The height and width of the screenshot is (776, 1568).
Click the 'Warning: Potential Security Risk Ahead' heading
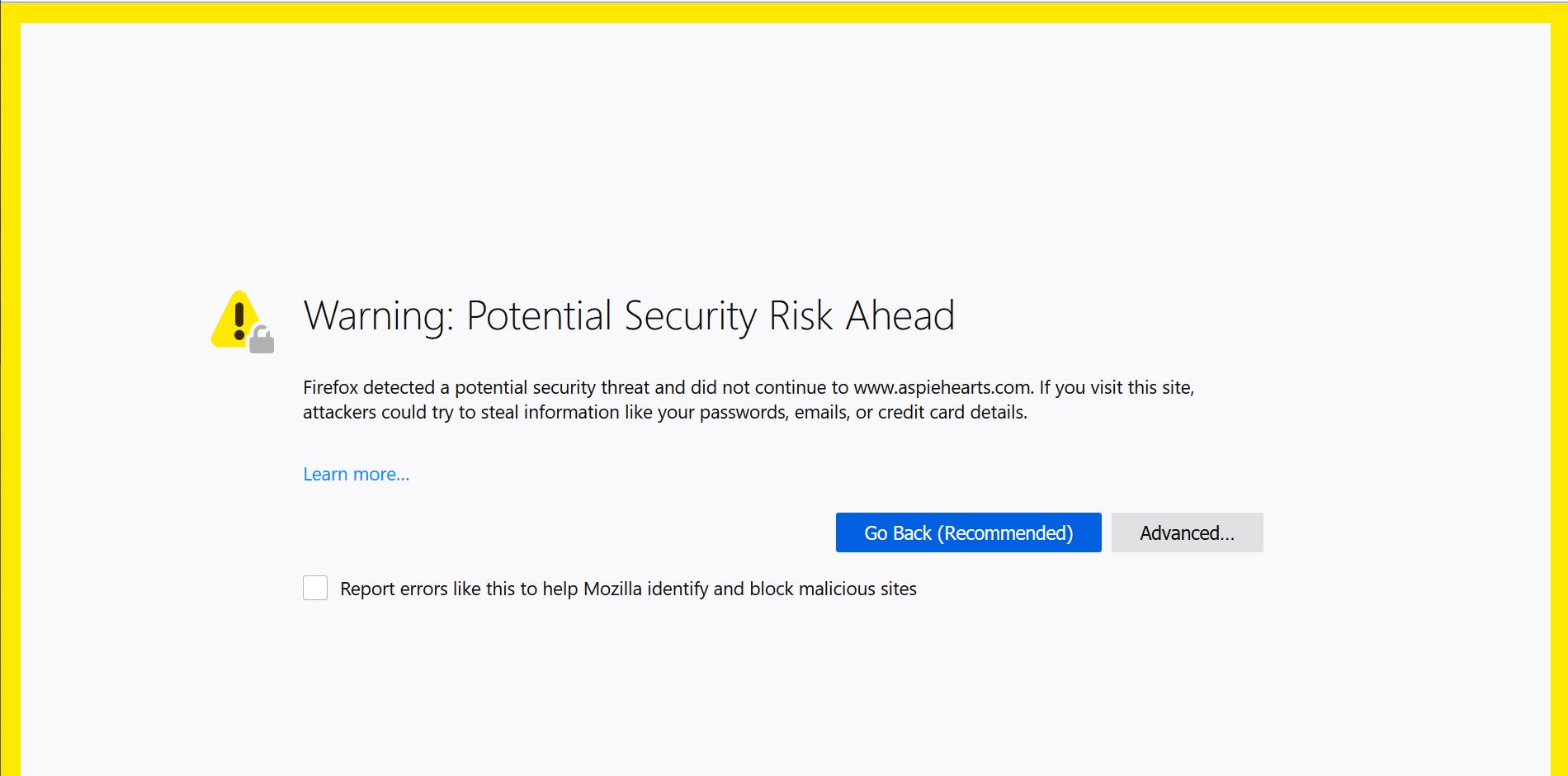click(x=629, y=315)
